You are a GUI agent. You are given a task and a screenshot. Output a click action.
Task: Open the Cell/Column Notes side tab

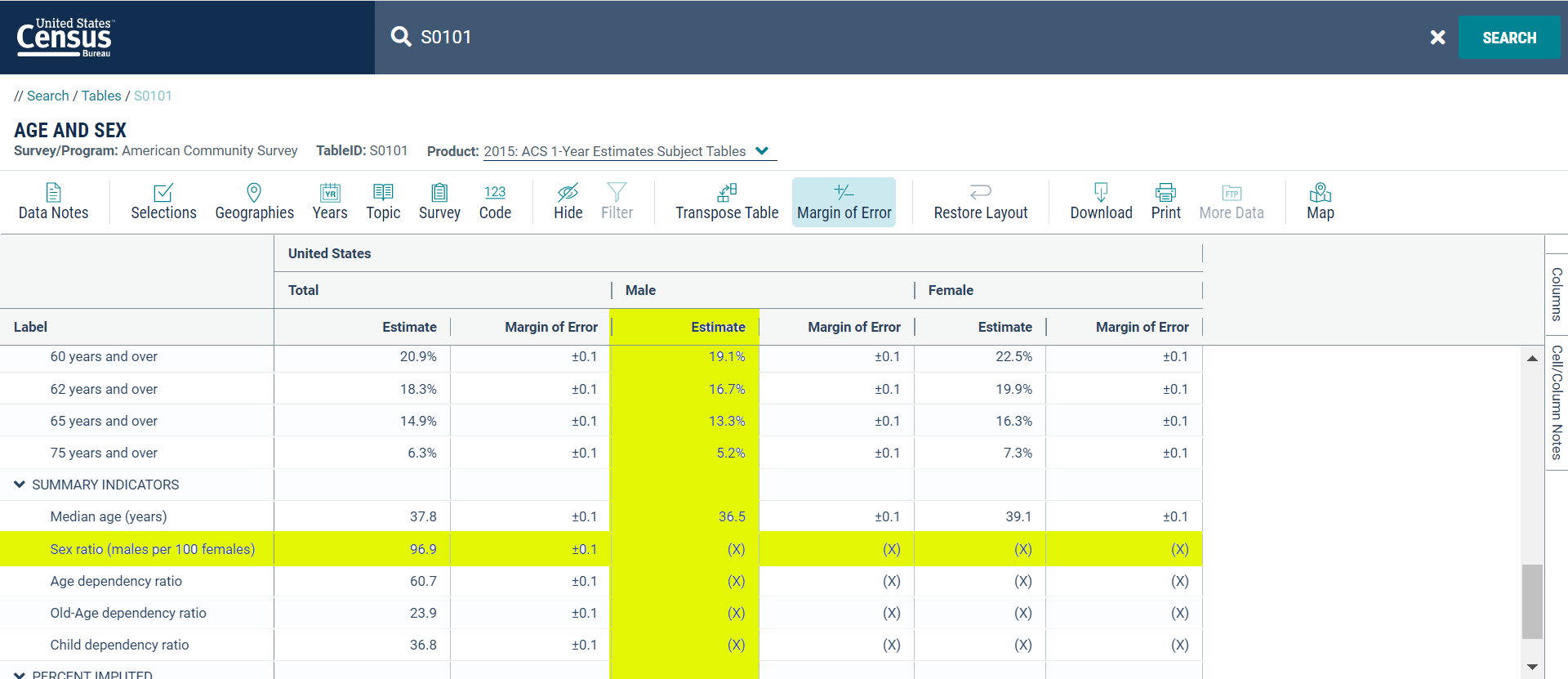point(1557,402)
